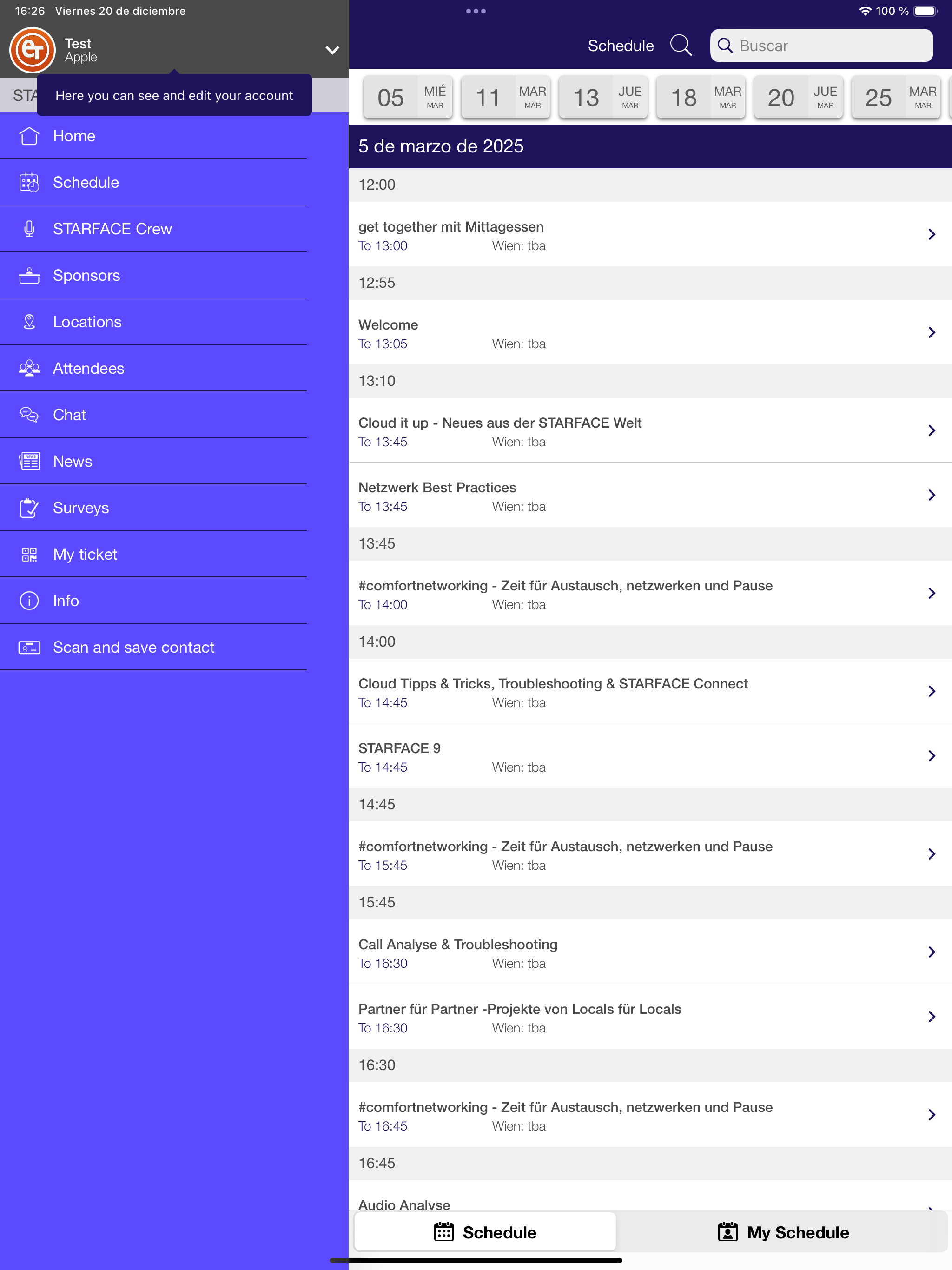Open Sponsors menu entry
This screenshot has width=952, height=1270.
(153, 276)
